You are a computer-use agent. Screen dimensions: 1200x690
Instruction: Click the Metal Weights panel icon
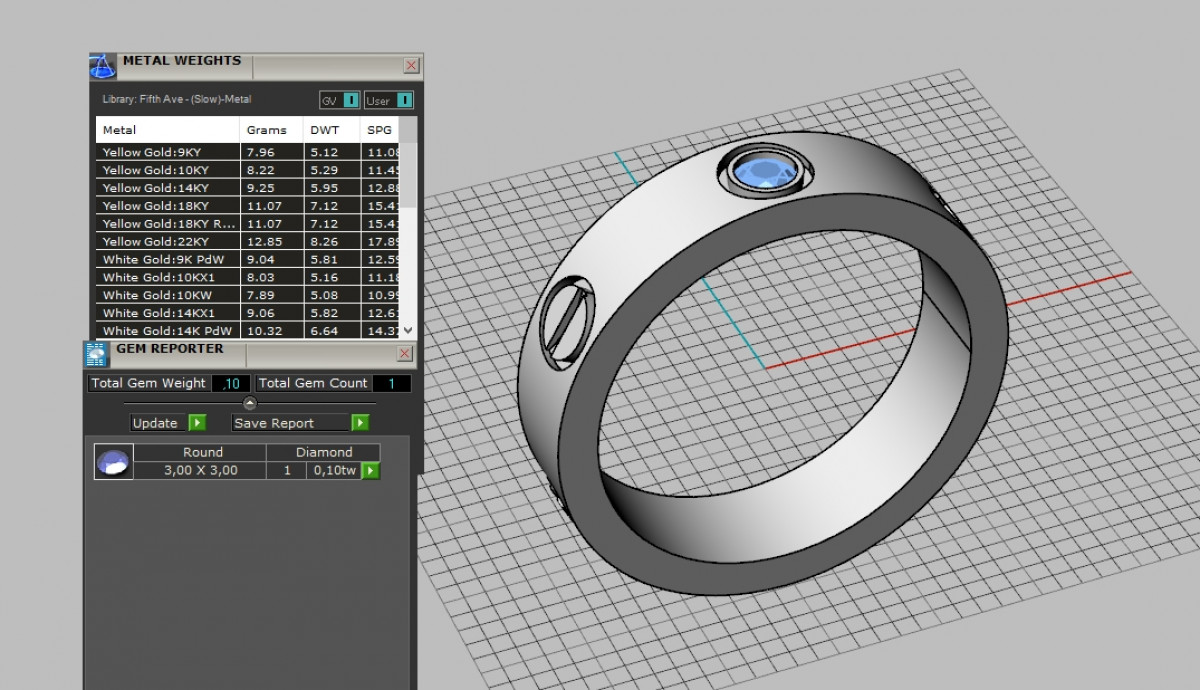103,67
